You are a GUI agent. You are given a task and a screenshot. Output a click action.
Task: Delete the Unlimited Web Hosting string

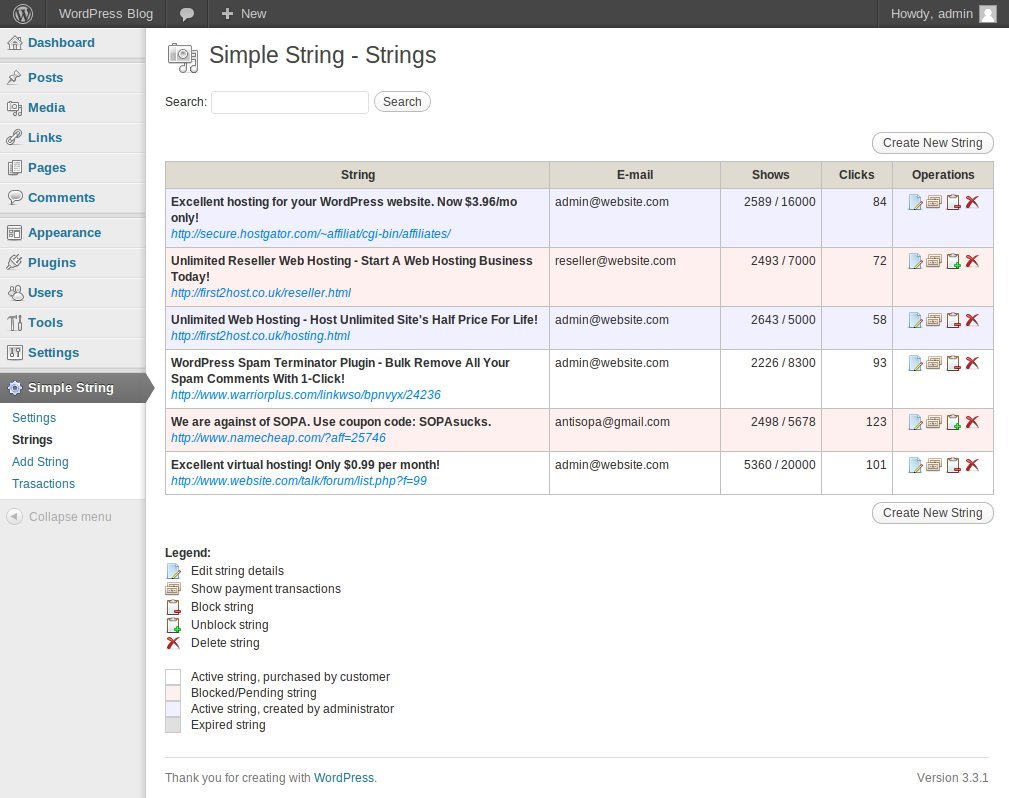click(x=972, y=320)
